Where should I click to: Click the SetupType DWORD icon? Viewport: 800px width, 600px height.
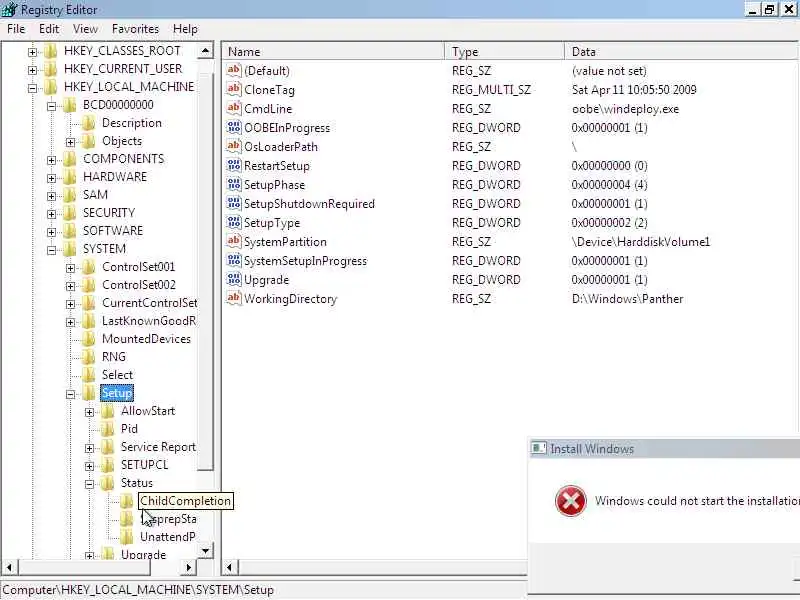(234, 222)
